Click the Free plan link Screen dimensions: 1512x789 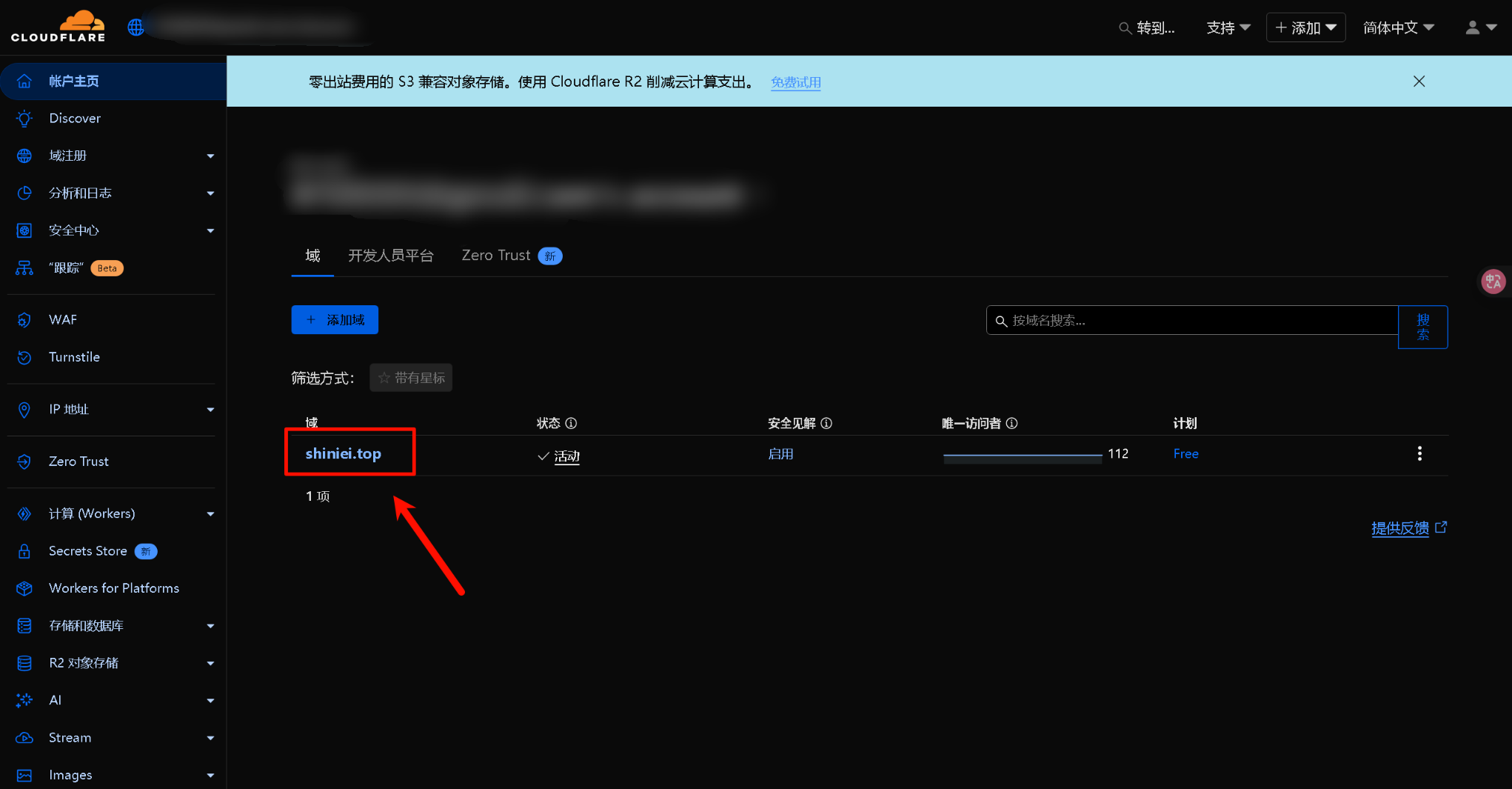1185,453
